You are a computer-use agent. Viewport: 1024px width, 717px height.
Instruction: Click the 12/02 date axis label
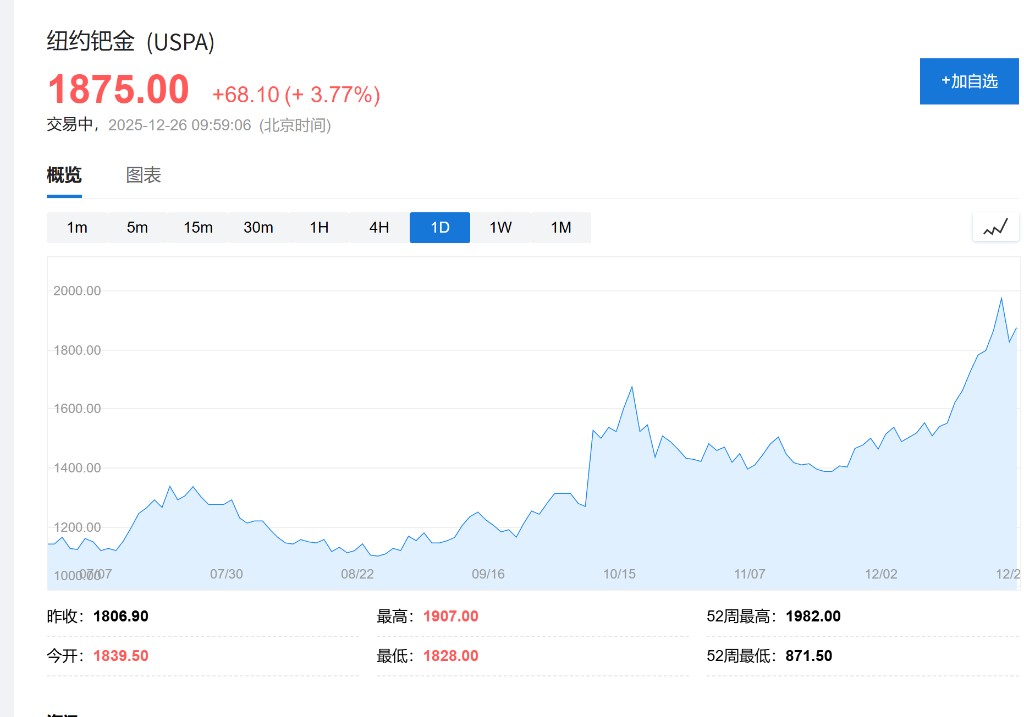881,574
